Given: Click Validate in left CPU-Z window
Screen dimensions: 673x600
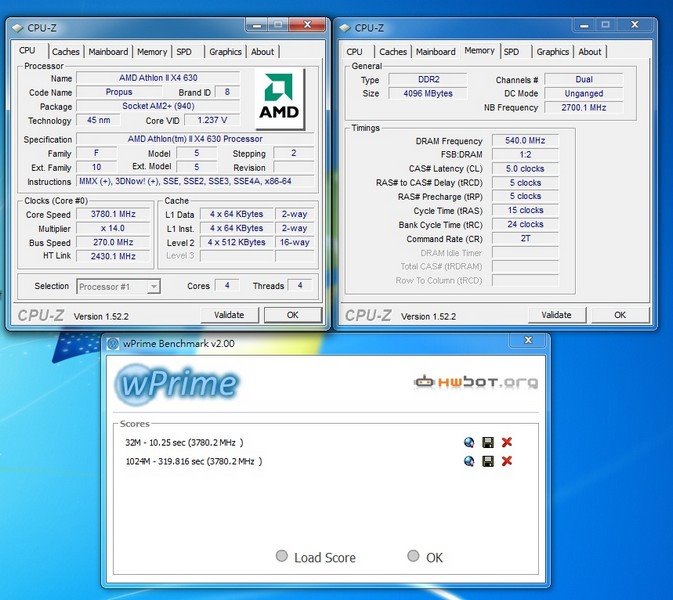Looking at the screenshot, I should [229, 315].
